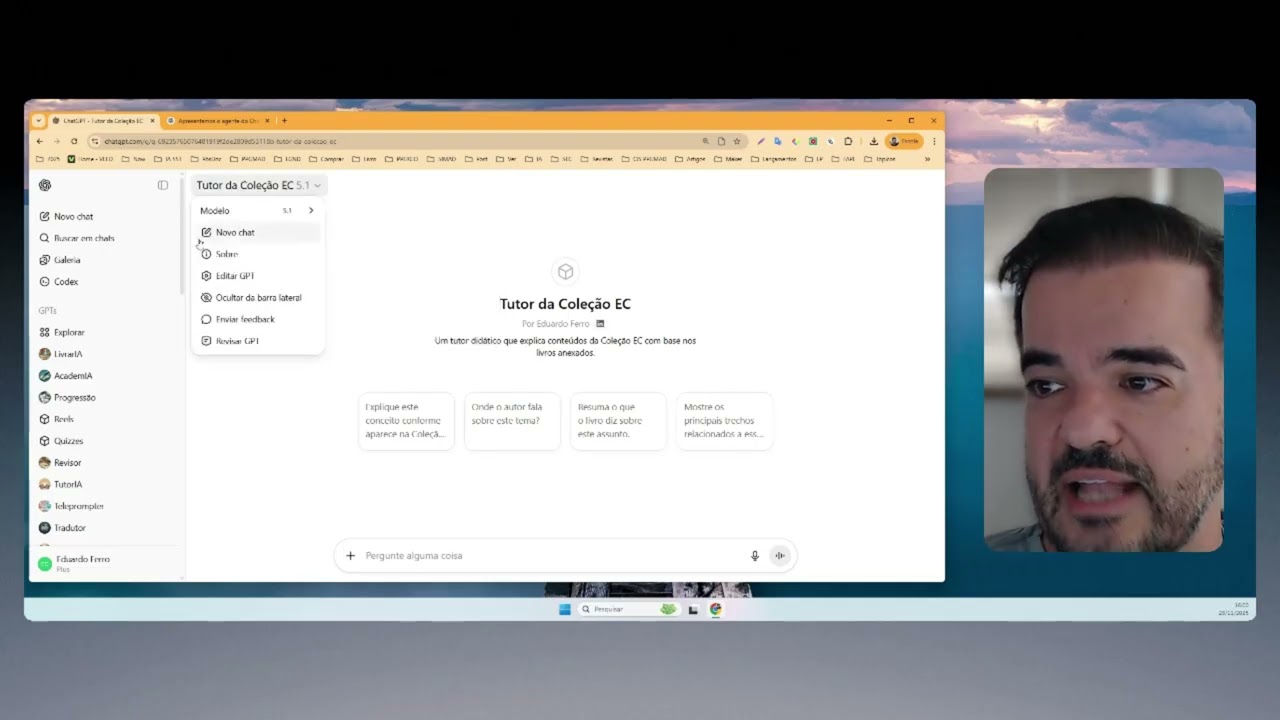Viewport: 1280px width, 720px height.
Task: Click the purple pen extension icon
Action: pos(761,141)
